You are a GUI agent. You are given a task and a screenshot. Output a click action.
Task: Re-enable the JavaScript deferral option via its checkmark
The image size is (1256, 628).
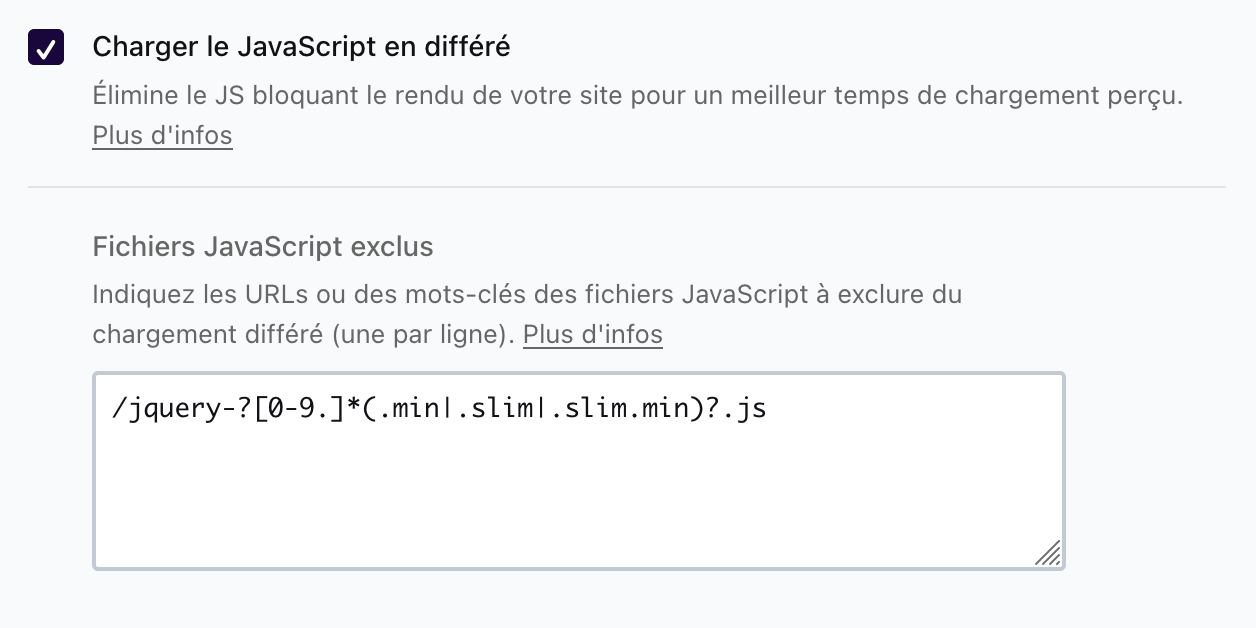(46, 46)
